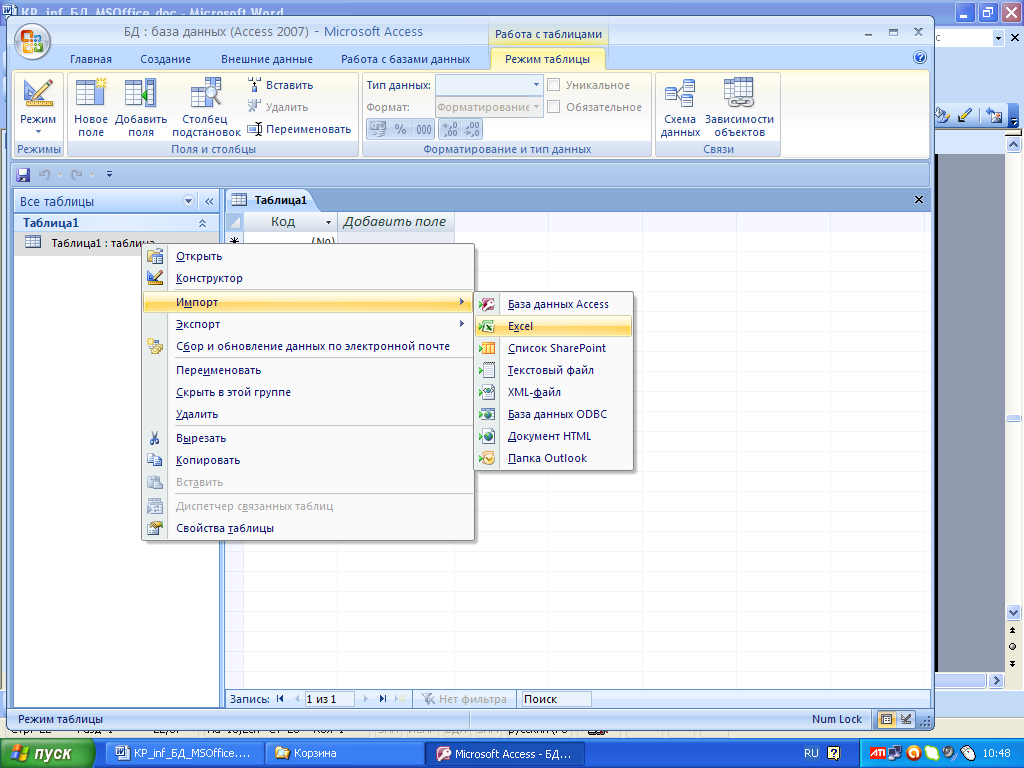Click the increase decimals button
1024x768 pixels.
click(x=449, y=129)
